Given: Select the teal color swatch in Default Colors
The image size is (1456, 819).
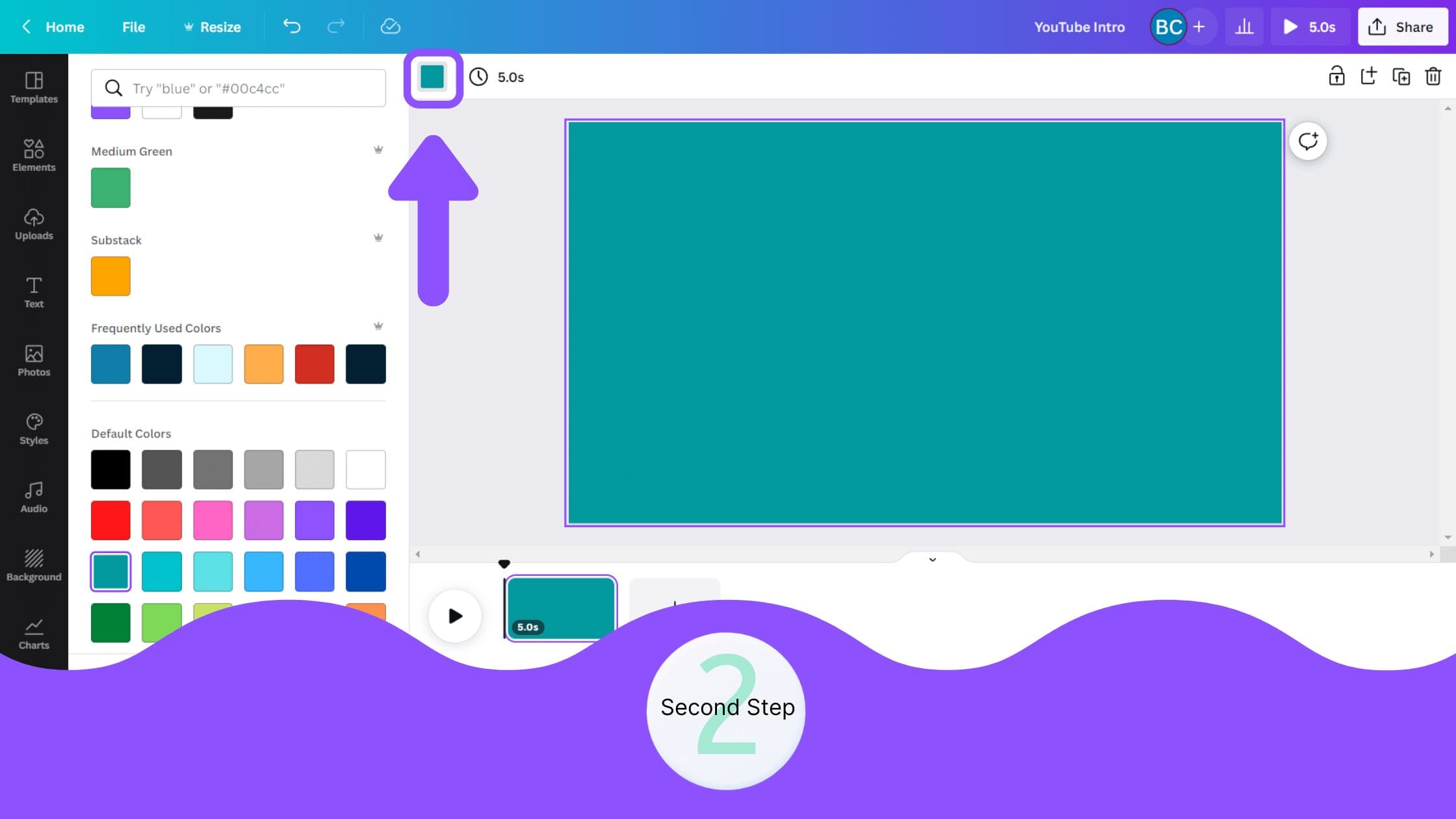Looking at the screenshot, I should point(110,571).
